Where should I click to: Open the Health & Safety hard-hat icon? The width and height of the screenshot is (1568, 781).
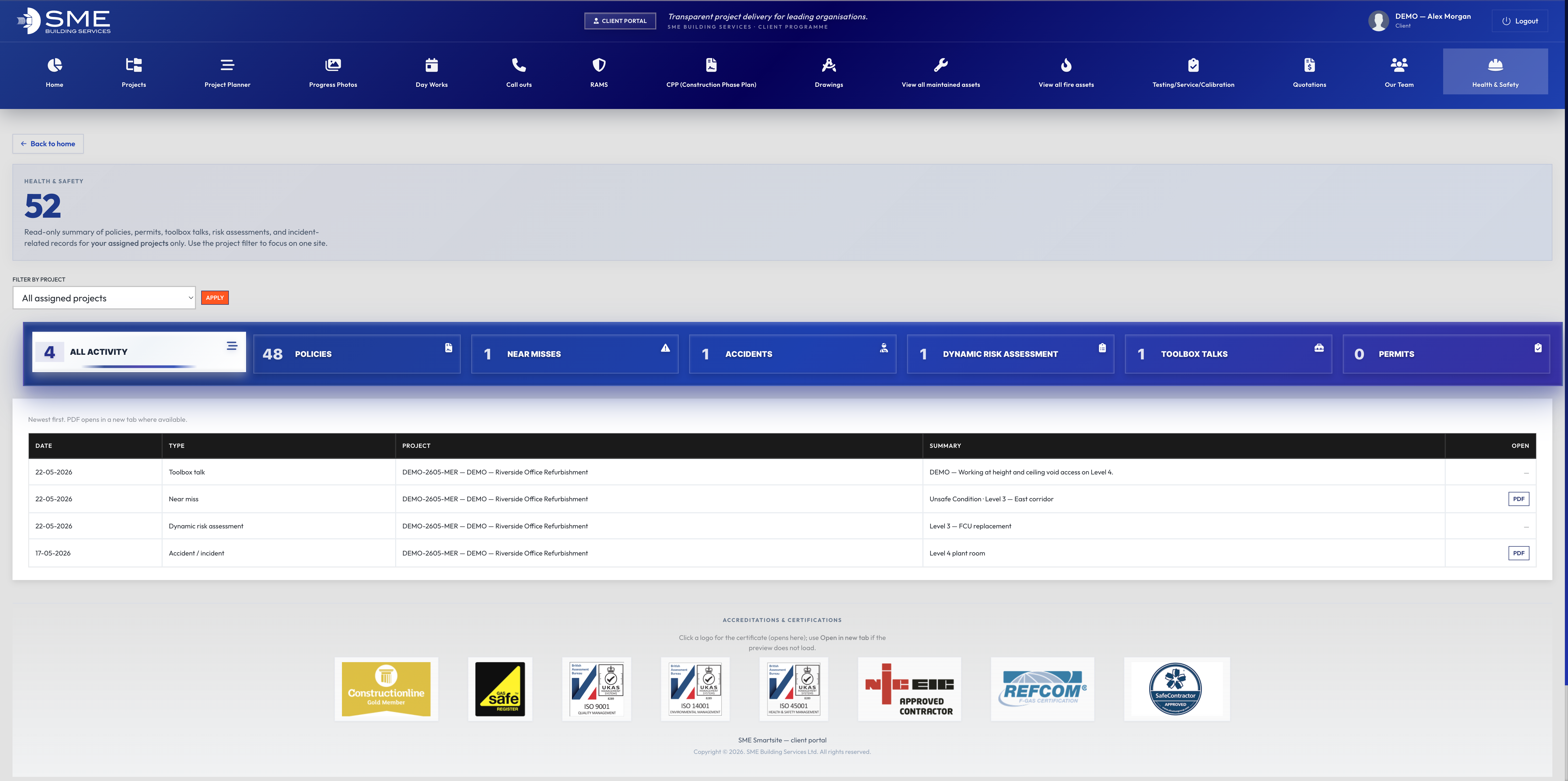[x=1495, y=65]
